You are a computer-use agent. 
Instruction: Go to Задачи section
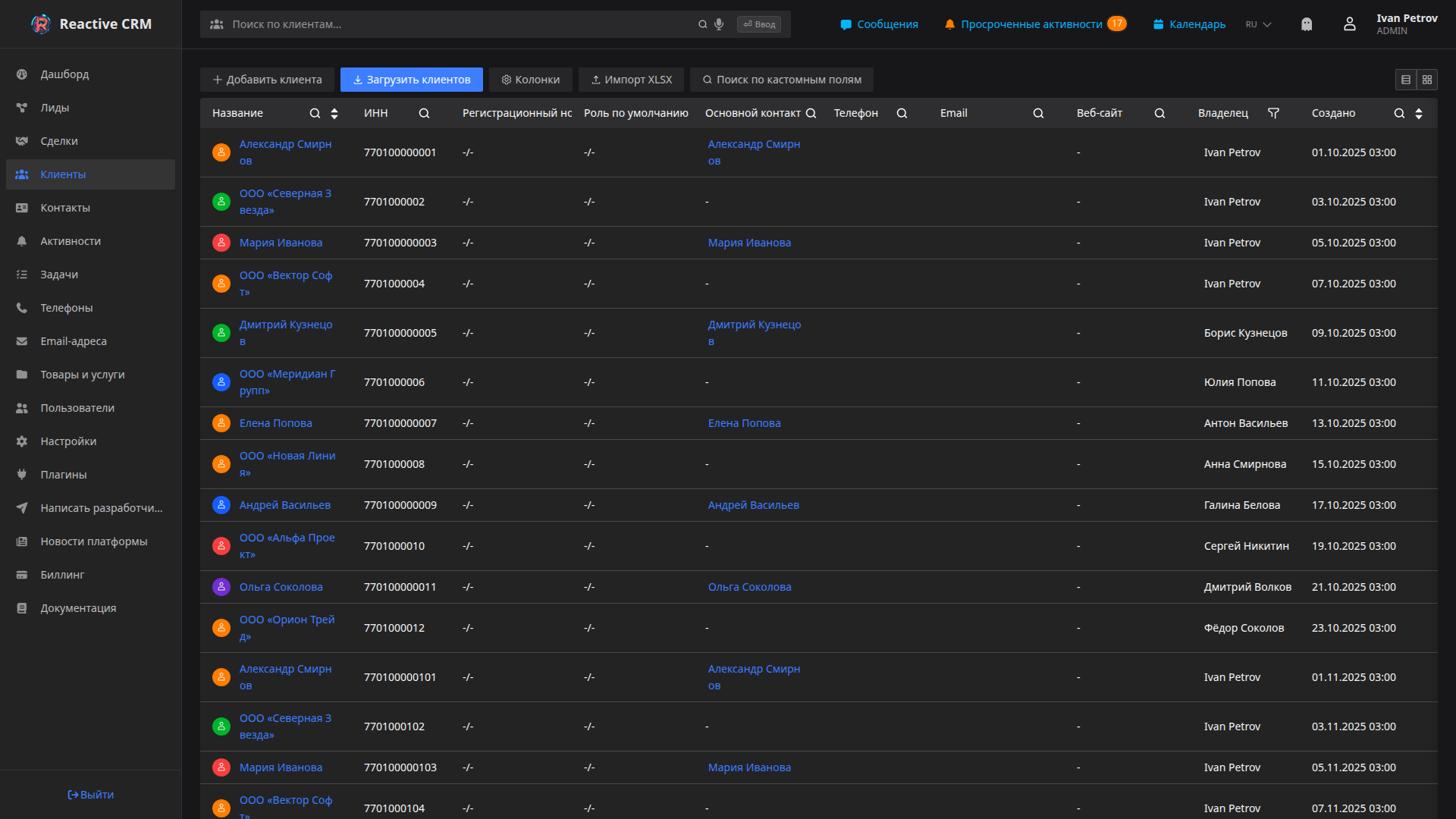click(x=90, y=275)
